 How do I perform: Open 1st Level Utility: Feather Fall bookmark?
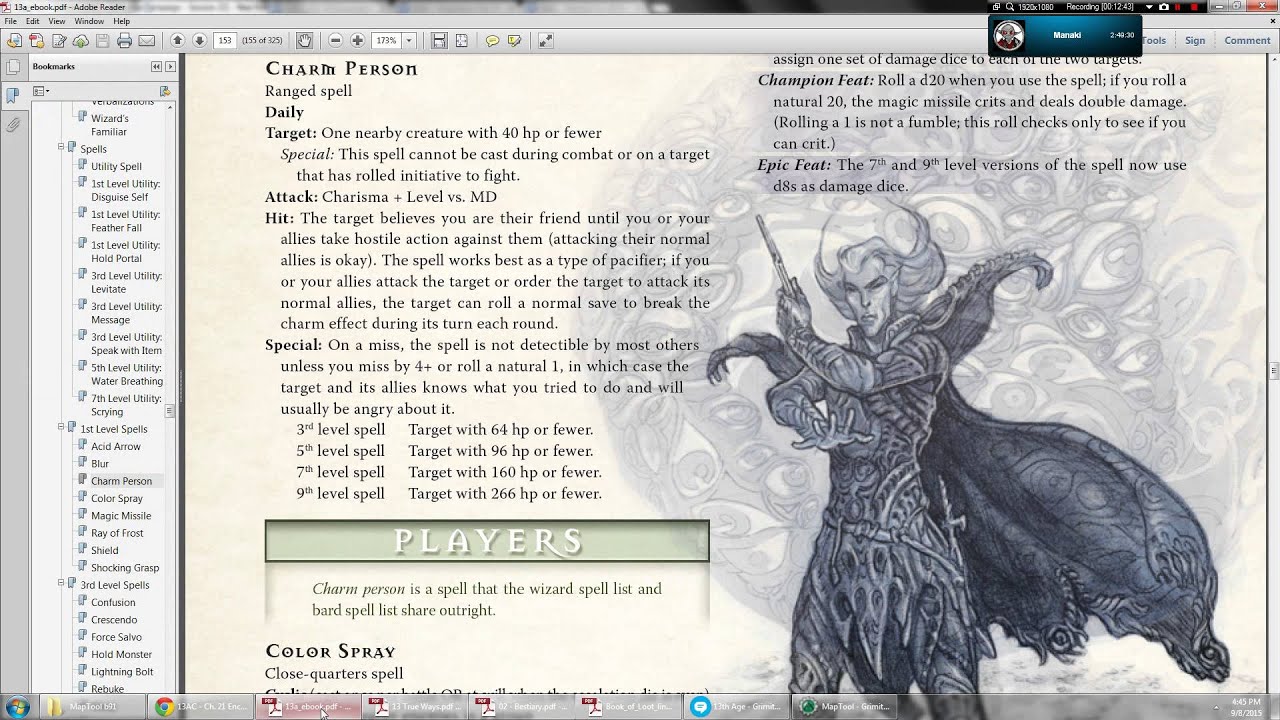pyautogui.click(x=125, y=221)
